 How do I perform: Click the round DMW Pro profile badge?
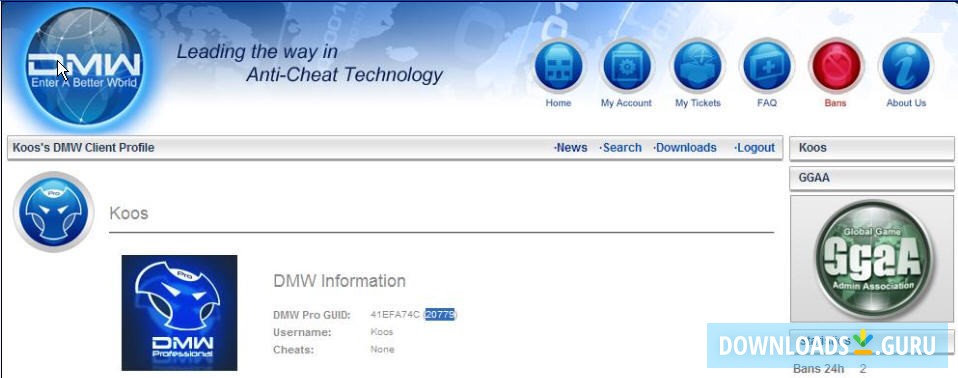tap(54, 212)
